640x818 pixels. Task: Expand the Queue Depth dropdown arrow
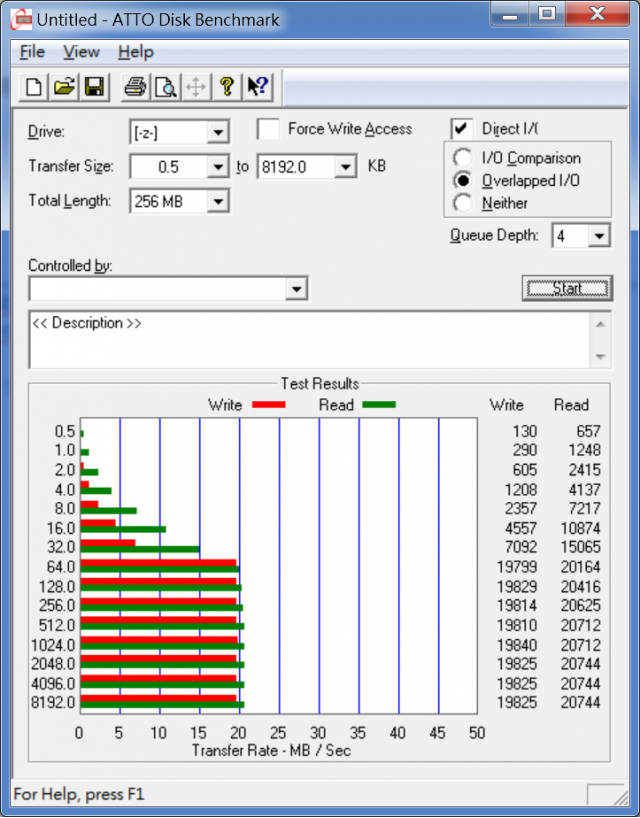point(599,236)
